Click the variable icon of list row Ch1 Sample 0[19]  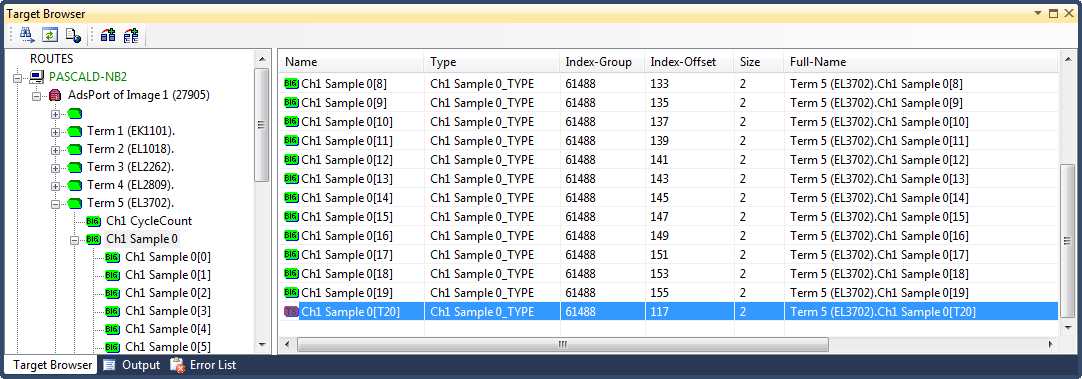pos(291,293)
